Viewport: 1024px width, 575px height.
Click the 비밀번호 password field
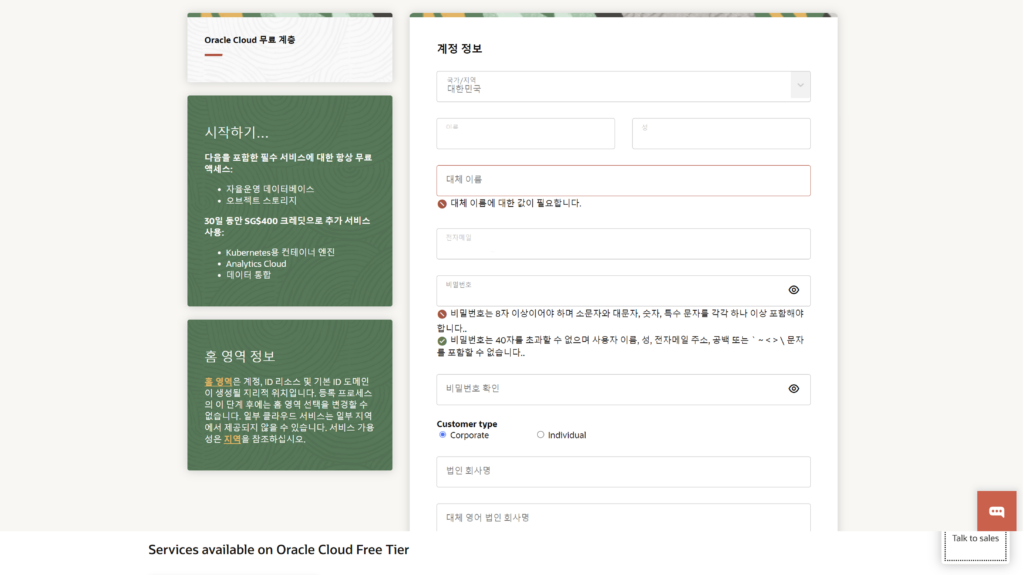tap(611, 291)
